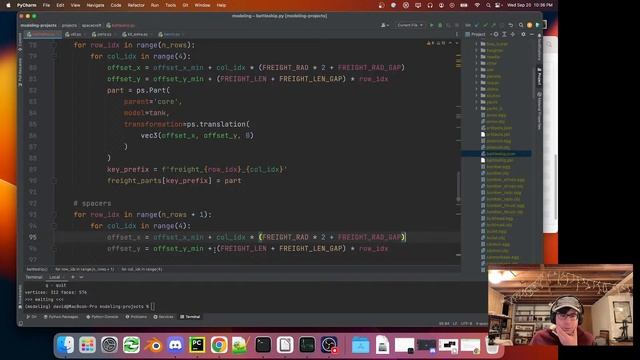Screen dimensions: 640x360
Task: Open the Git menu
Action: coord(185,5)
